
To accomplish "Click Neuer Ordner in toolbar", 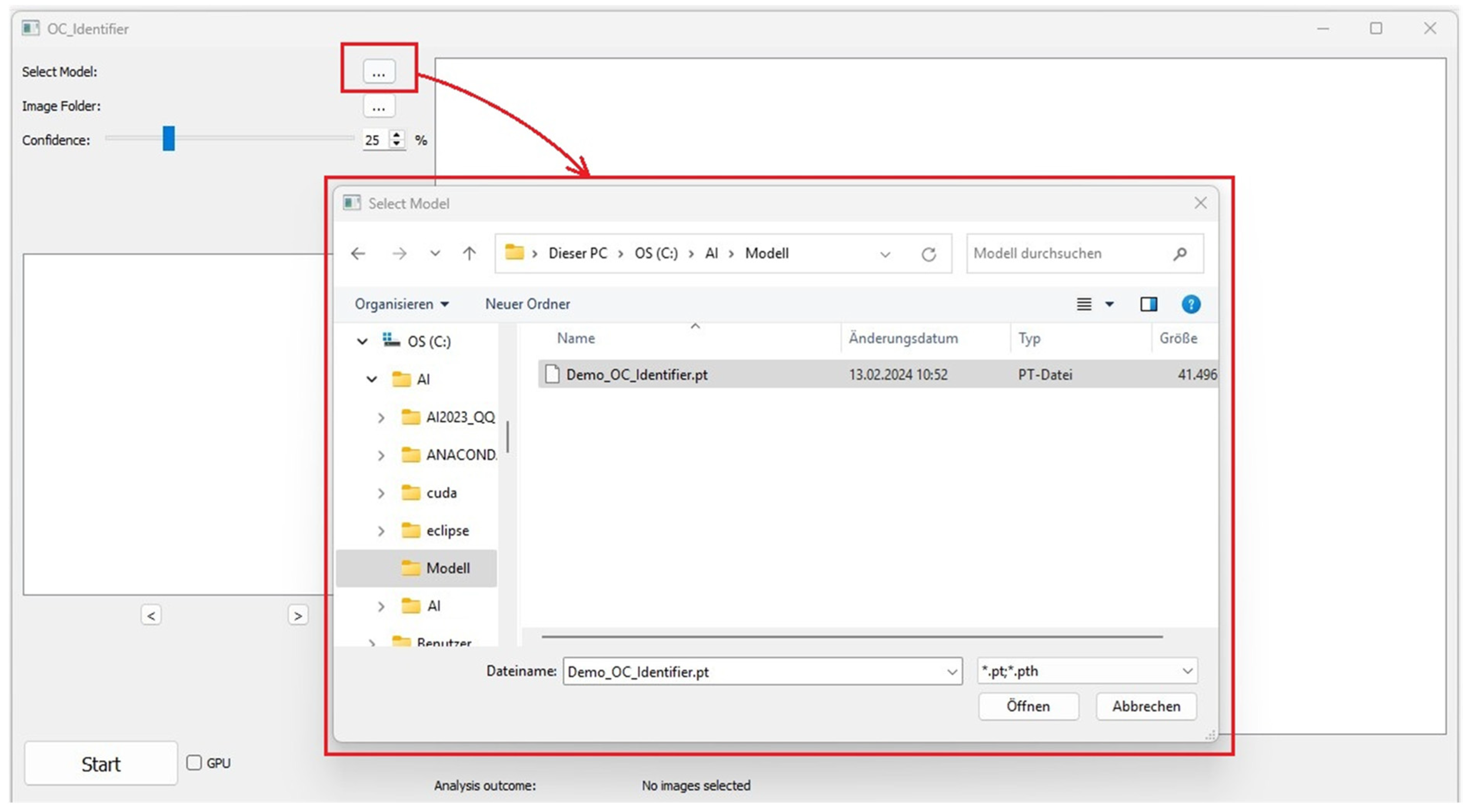I will coord(527,304).
